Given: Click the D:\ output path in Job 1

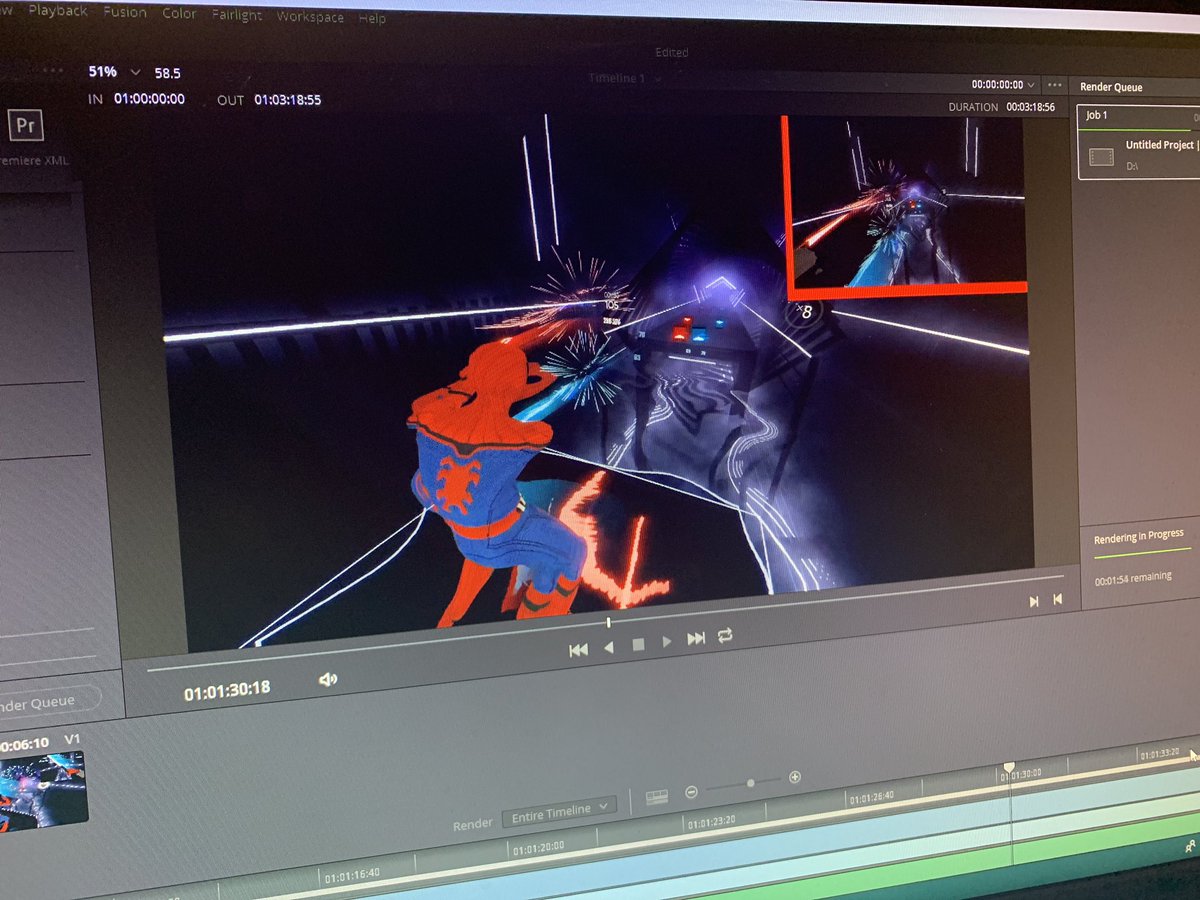Looking at the screenshot, I should click(1133, 166).
